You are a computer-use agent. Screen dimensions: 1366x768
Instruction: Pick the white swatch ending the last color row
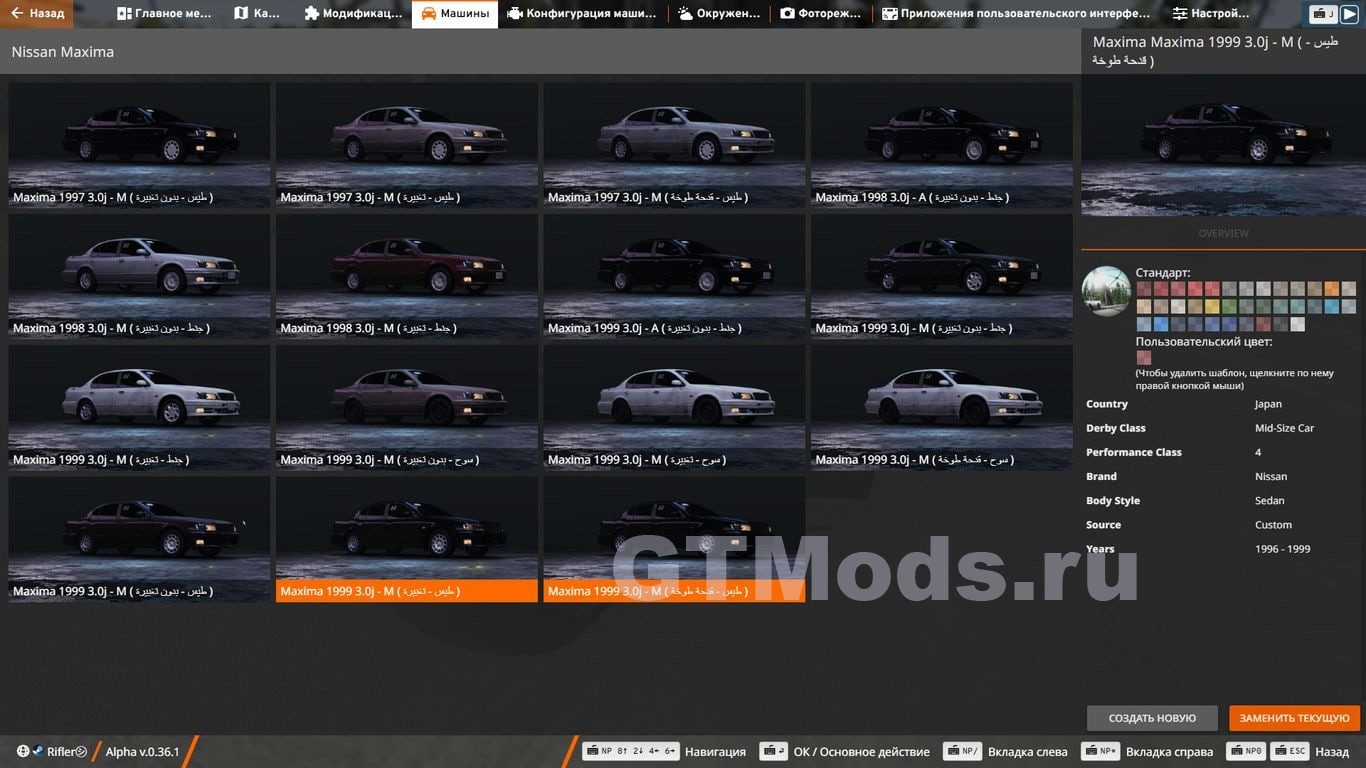[x=1297, y=324]
